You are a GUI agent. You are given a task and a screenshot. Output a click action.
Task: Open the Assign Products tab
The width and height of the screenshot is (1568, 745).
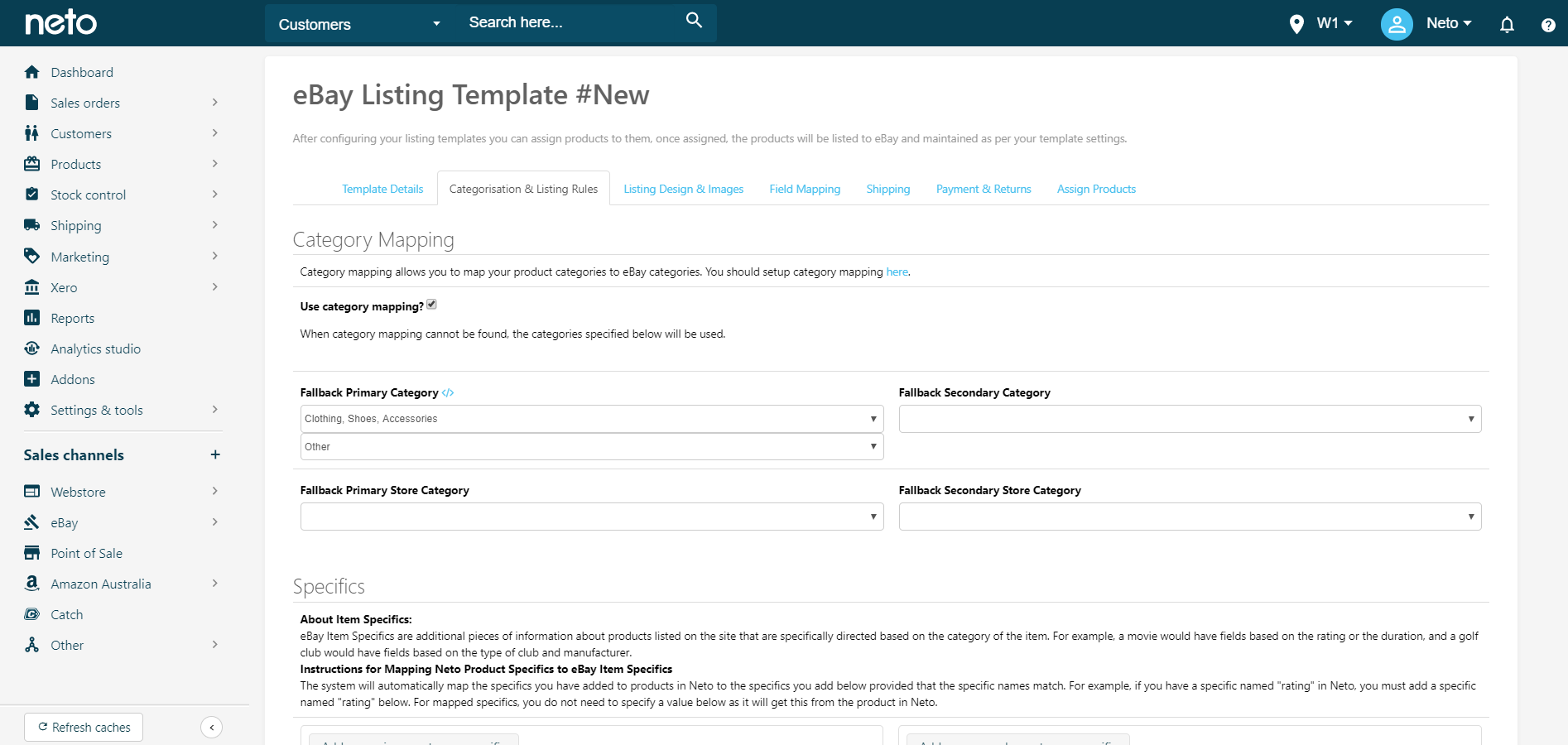(1096, 189)
